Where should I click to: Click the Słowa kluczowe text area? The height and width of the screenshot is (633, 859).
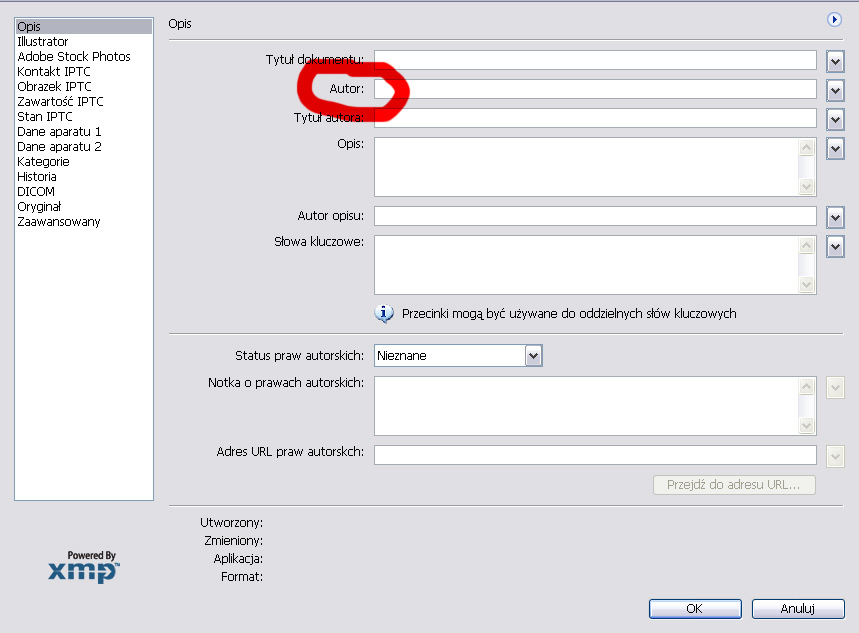pyautogui.click(x=586, y=265)
